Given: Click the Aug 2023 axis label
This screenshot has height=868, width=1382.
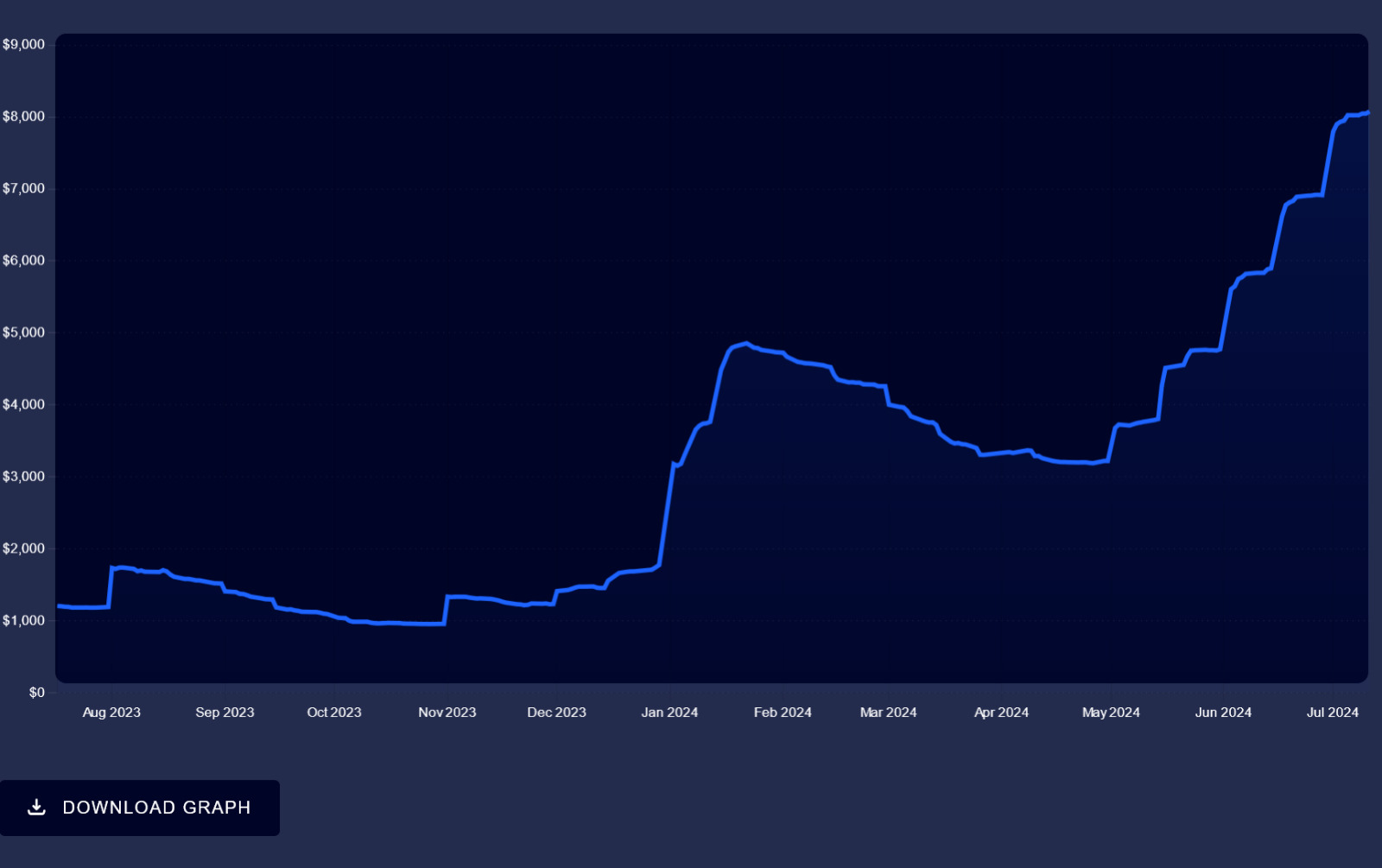Looking at the screenshot, I should click(111, 713).
